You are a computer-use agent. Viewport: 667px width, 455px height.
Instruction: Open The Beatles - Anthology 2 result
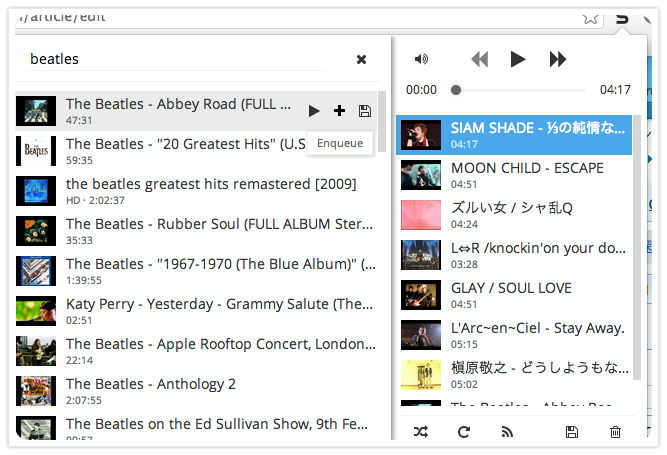196,391
